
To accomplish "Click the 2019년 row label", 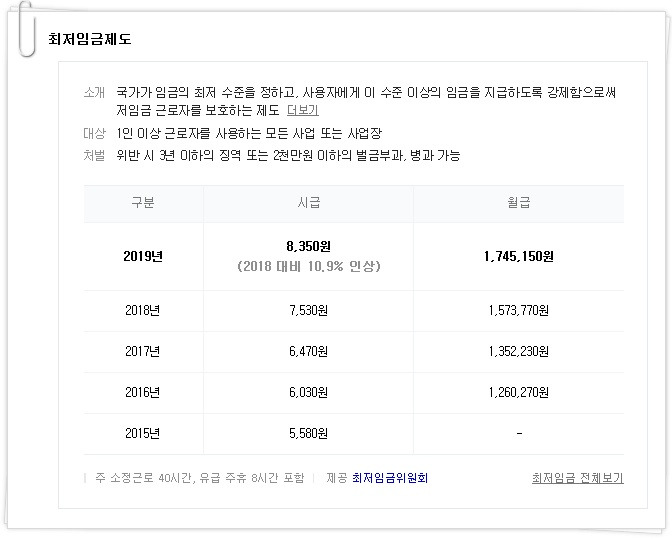I will tap(143, 256).
